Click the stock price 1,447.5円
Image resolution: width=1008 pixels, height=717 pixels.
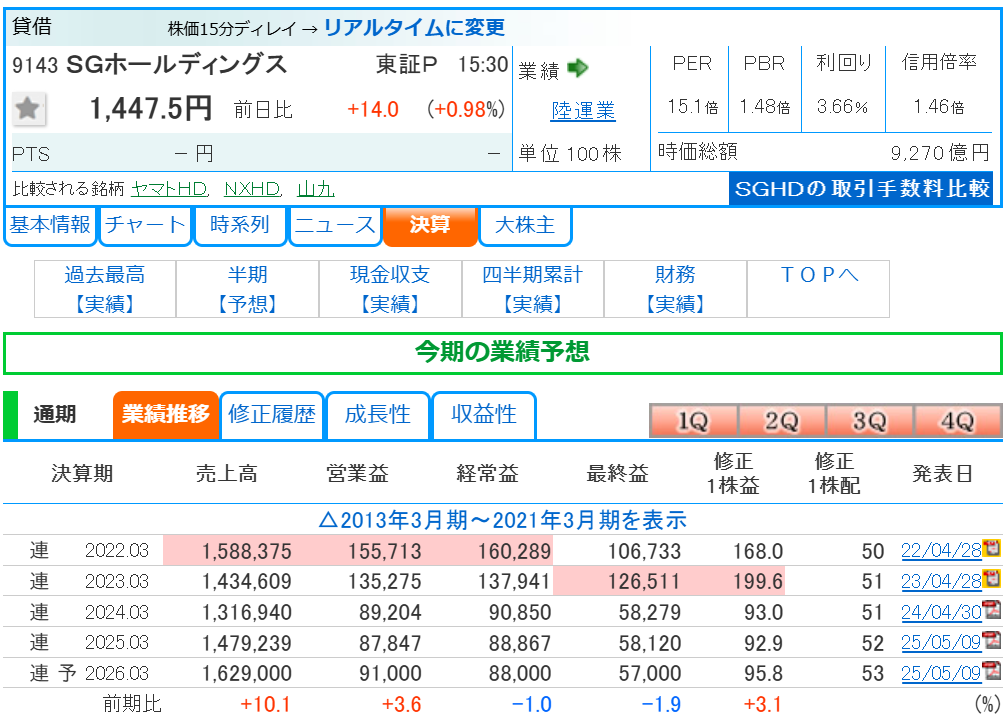pos(151,108)
